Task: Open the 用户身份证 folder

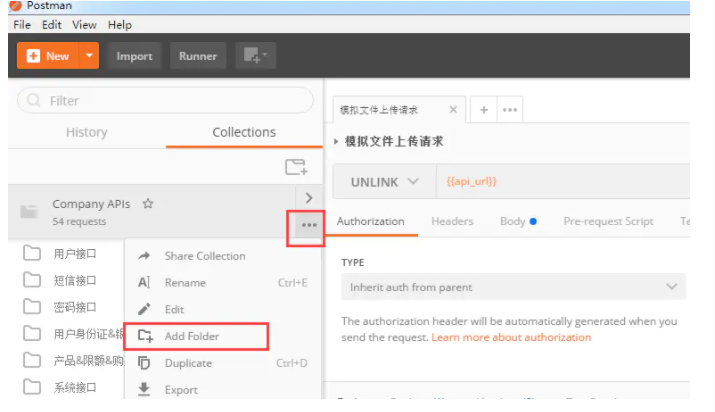Action: coord(88,334)
